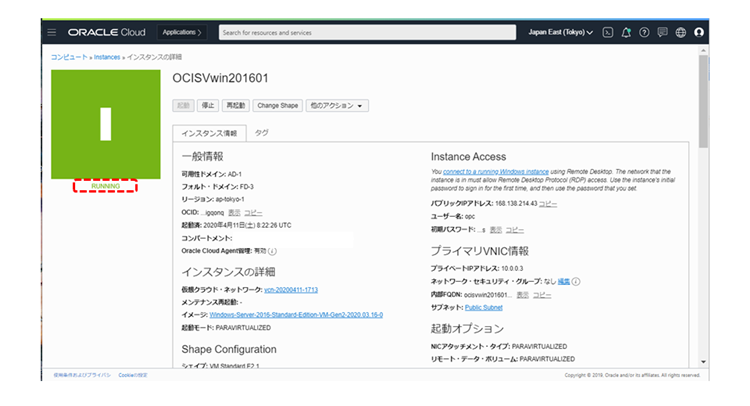The height and width of the screenshot is (406, 750).
Task: Select the fault domain FD-3 value
Action: pos(247,187)
